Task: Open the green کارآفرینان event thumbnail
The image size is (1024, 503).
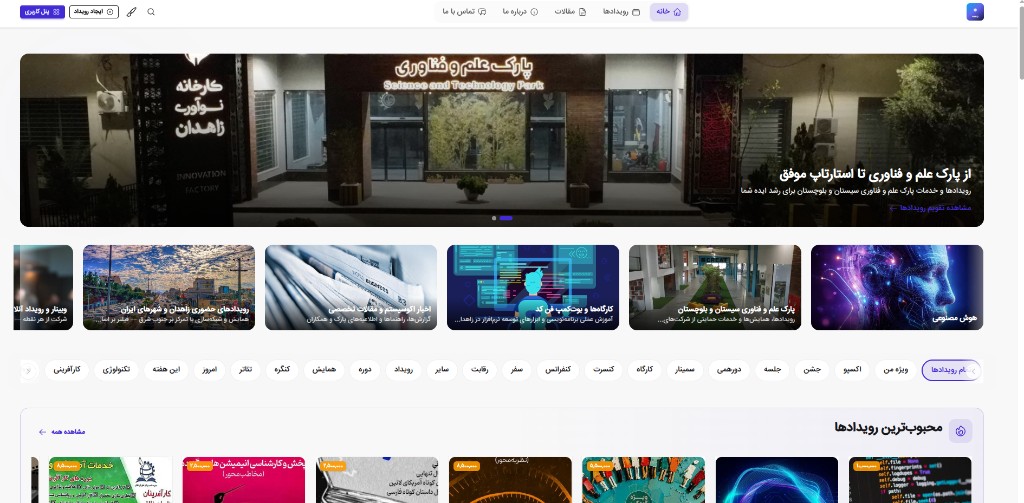Action: pos(110,480)
